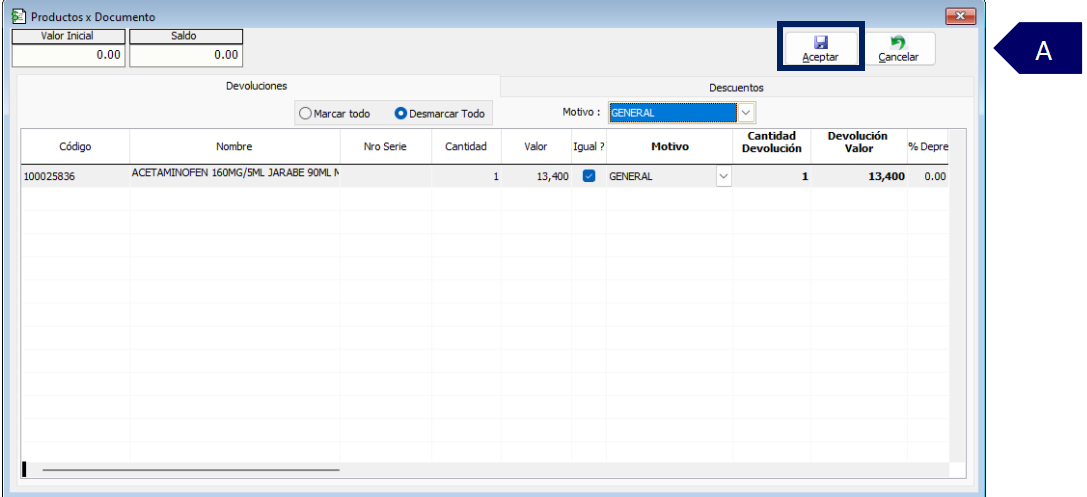
Task: Click the Saldo value field
Action: coord(186,55)
